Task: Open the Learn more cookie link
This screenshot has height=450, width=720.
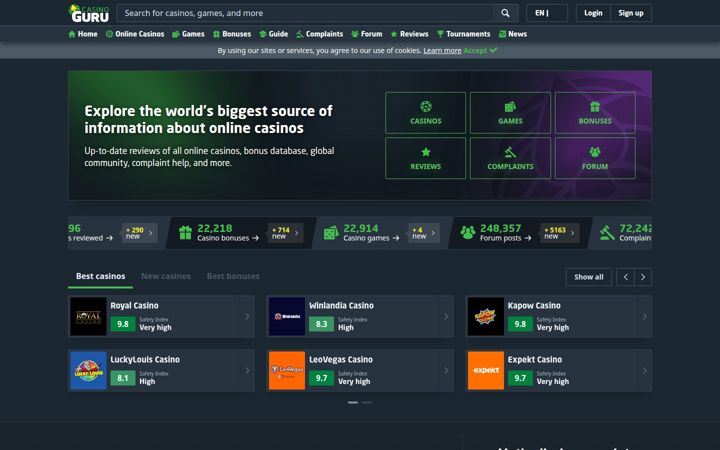Action: [442, 51]
